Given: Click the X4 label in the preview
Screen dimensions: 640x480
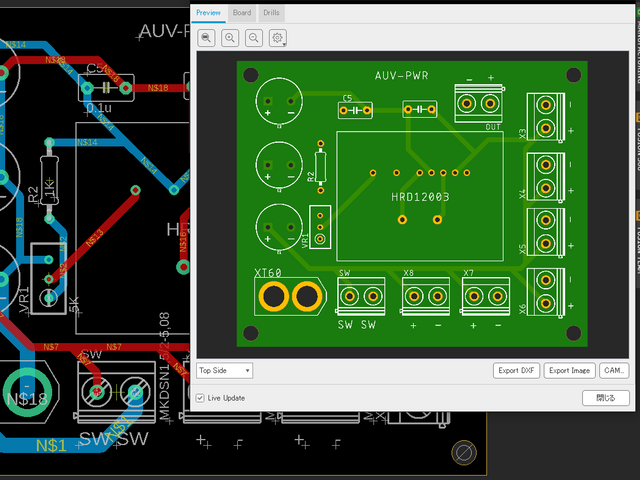Looking at the screenshot, I should coord(522,194).
